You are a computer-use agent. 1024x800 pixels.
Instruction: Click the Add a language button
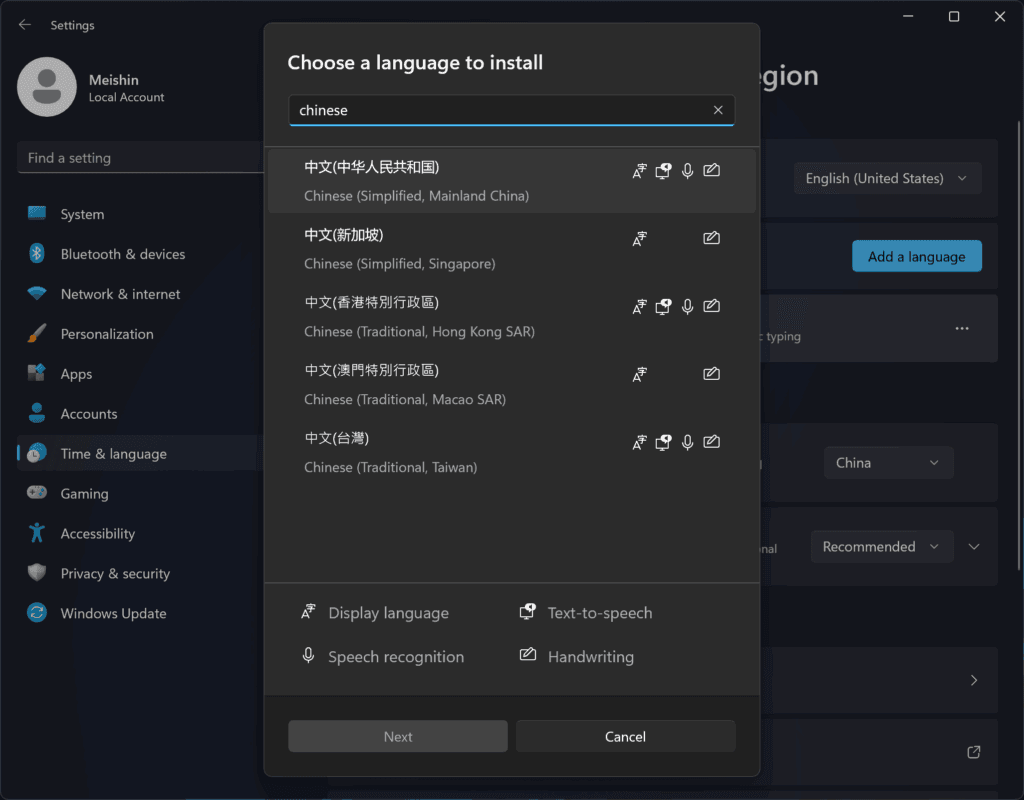point(916,256)
